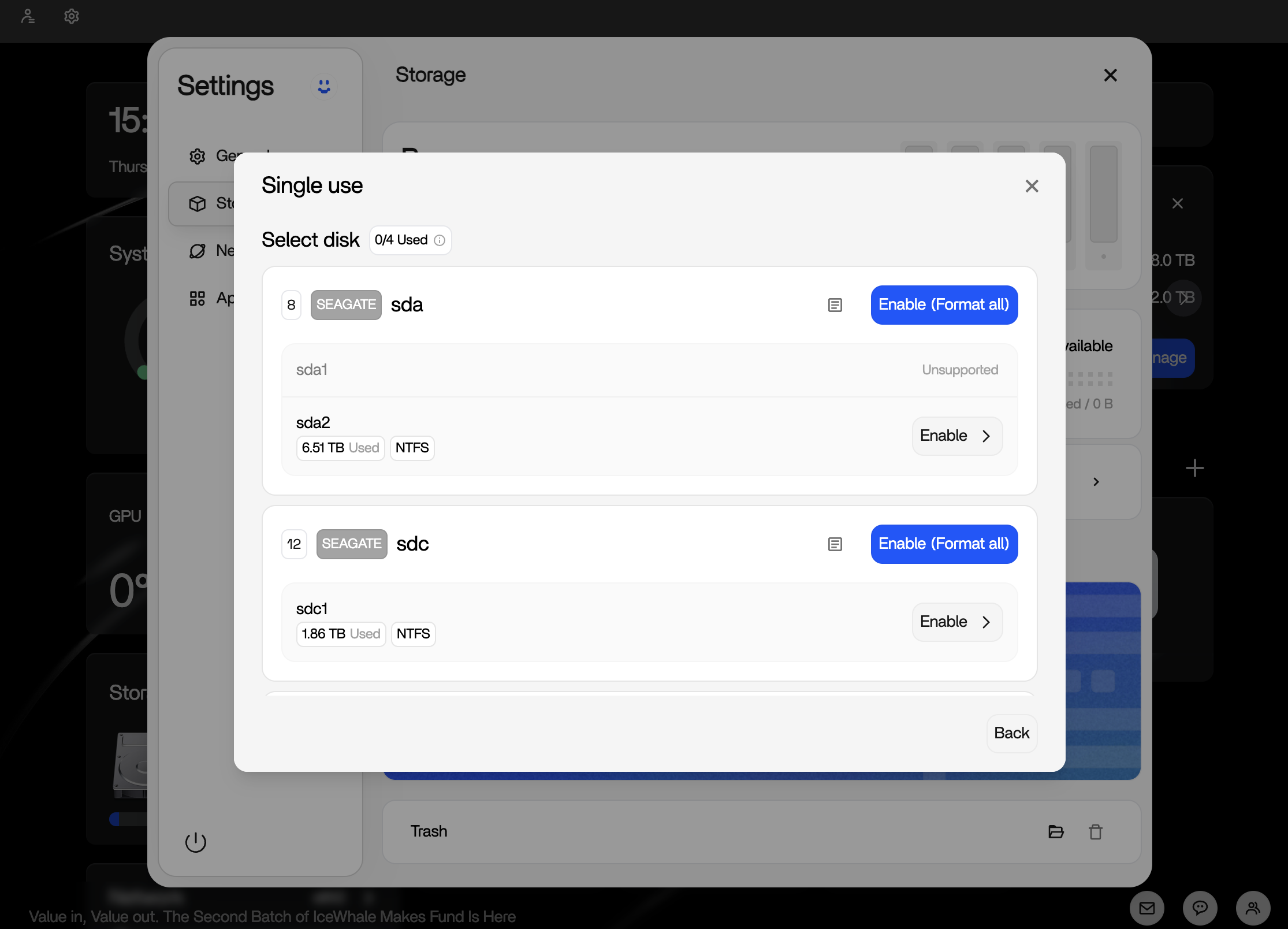Click Enable (Format all) for sda
Image resolution: width=1288 pixels, height=929 pixels.
pos(944,305)
